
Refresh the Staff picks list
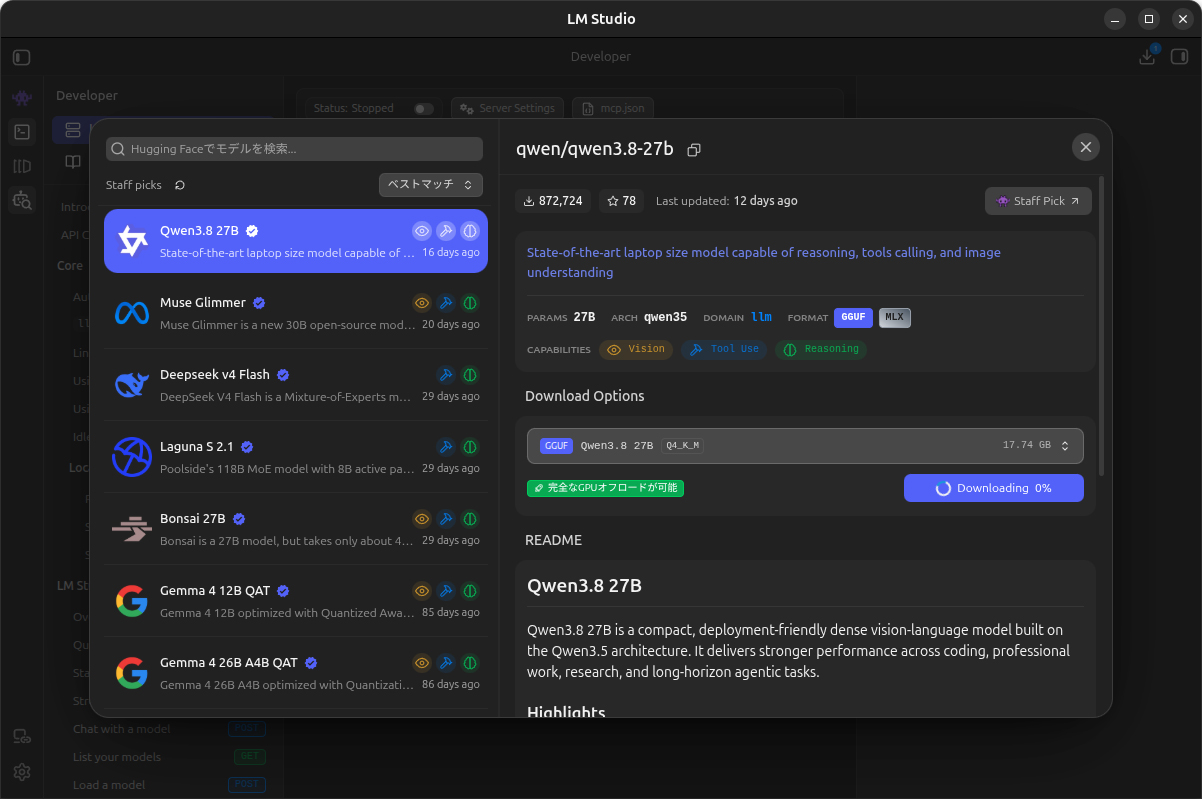(x=180, y=185)
